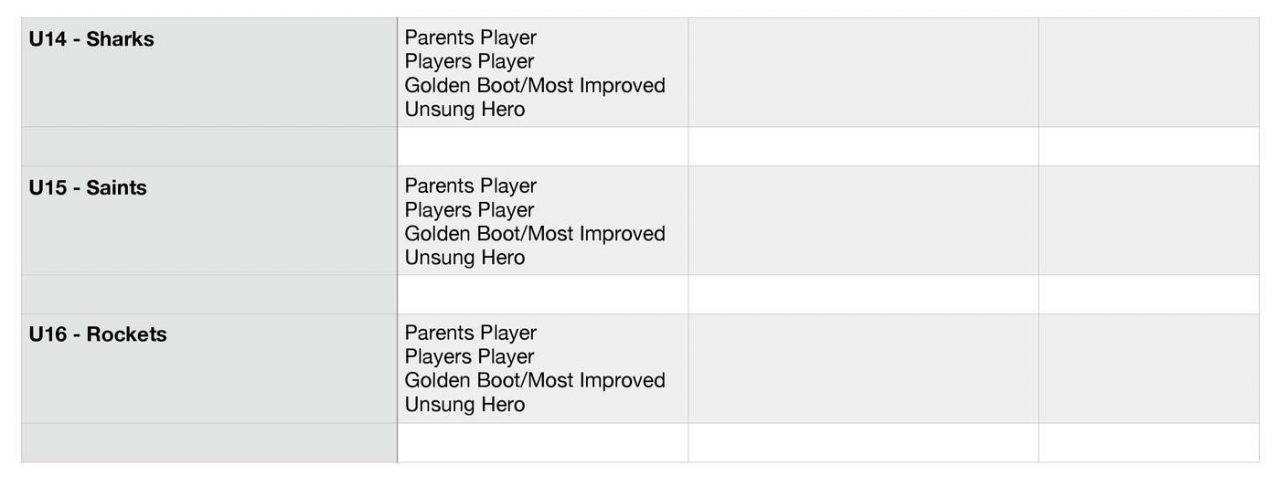The width and height of the screenshot is (1280, 498).
Task: Click Golden Boot/Most Improved for U16 Rockets
Action: click(x=534, y=381)
